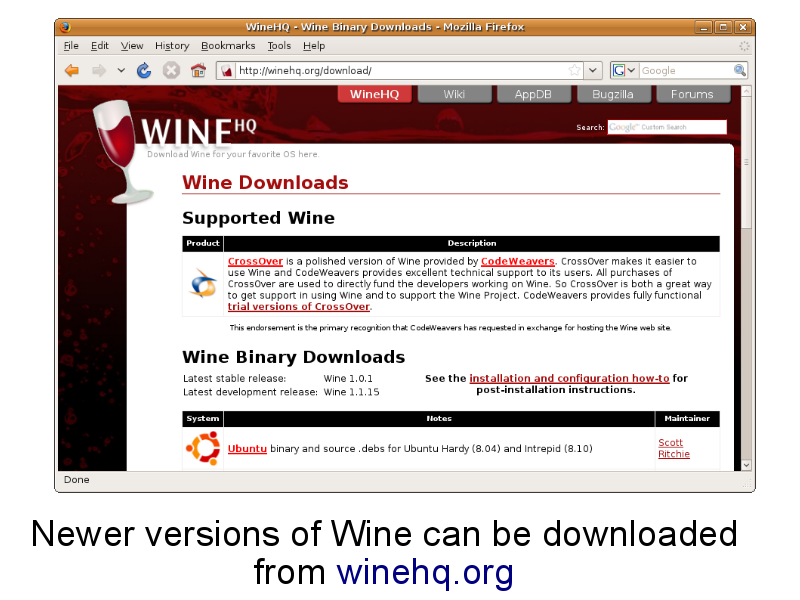Click the System column header
The image size is (800, 600).
pos(203,419)
